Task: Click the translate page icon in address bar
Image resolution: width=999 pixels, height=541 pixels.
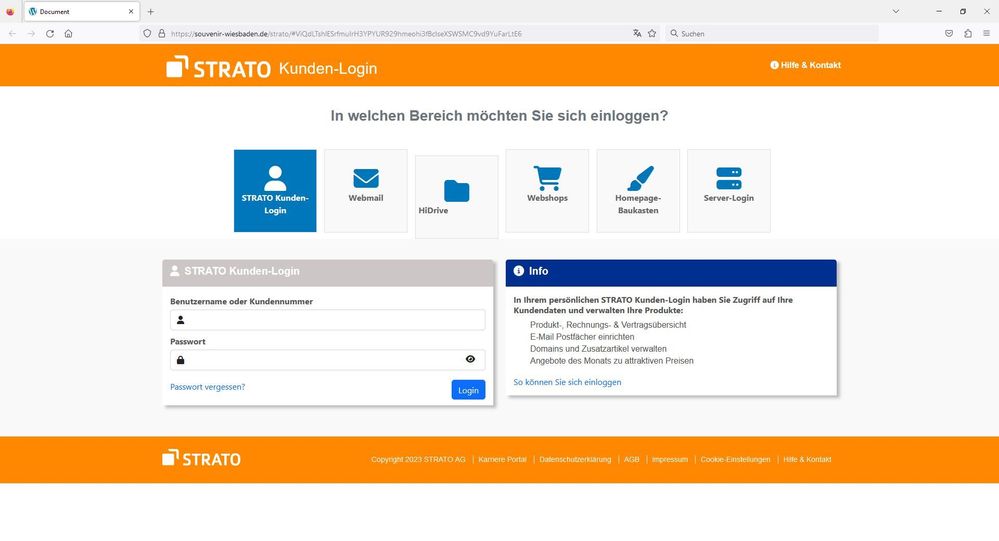Action: click(637, 33)
